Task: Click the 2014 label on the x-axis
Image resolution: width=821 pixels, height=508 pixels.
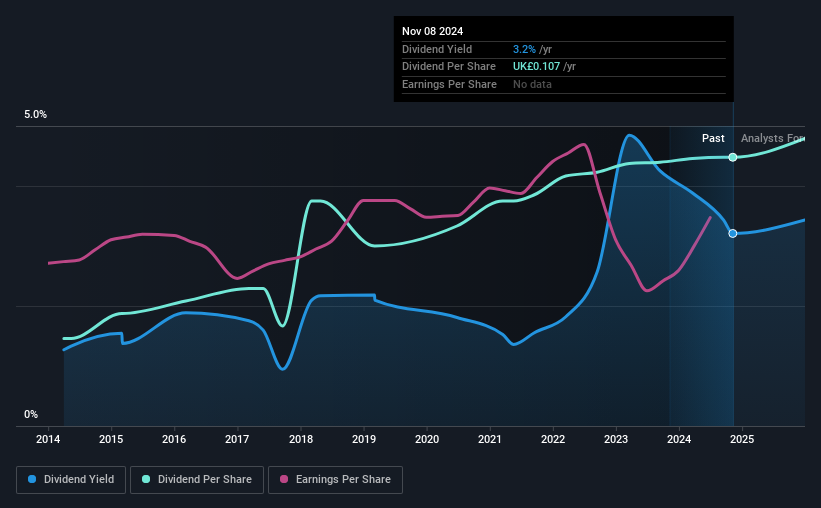Action: tap(48, 439)
